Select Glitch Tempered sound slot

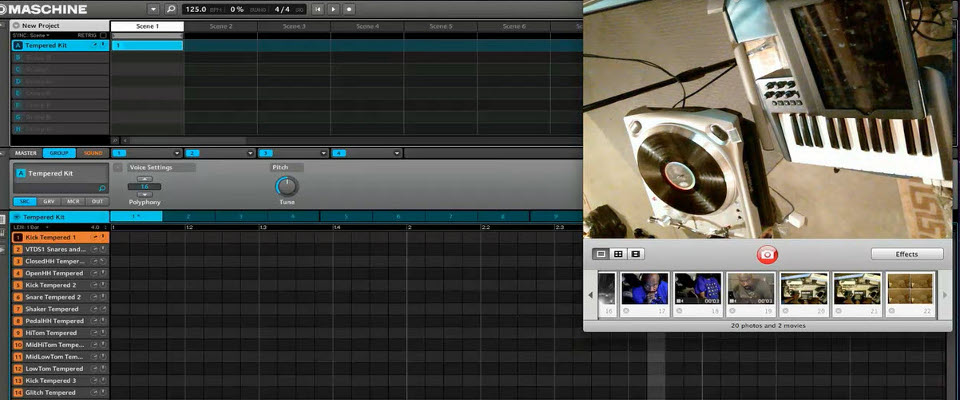60,393
